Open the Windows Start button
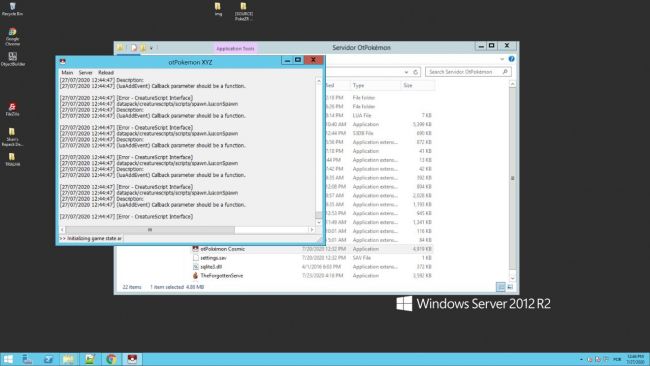650x366 pixels. (7, 359)
